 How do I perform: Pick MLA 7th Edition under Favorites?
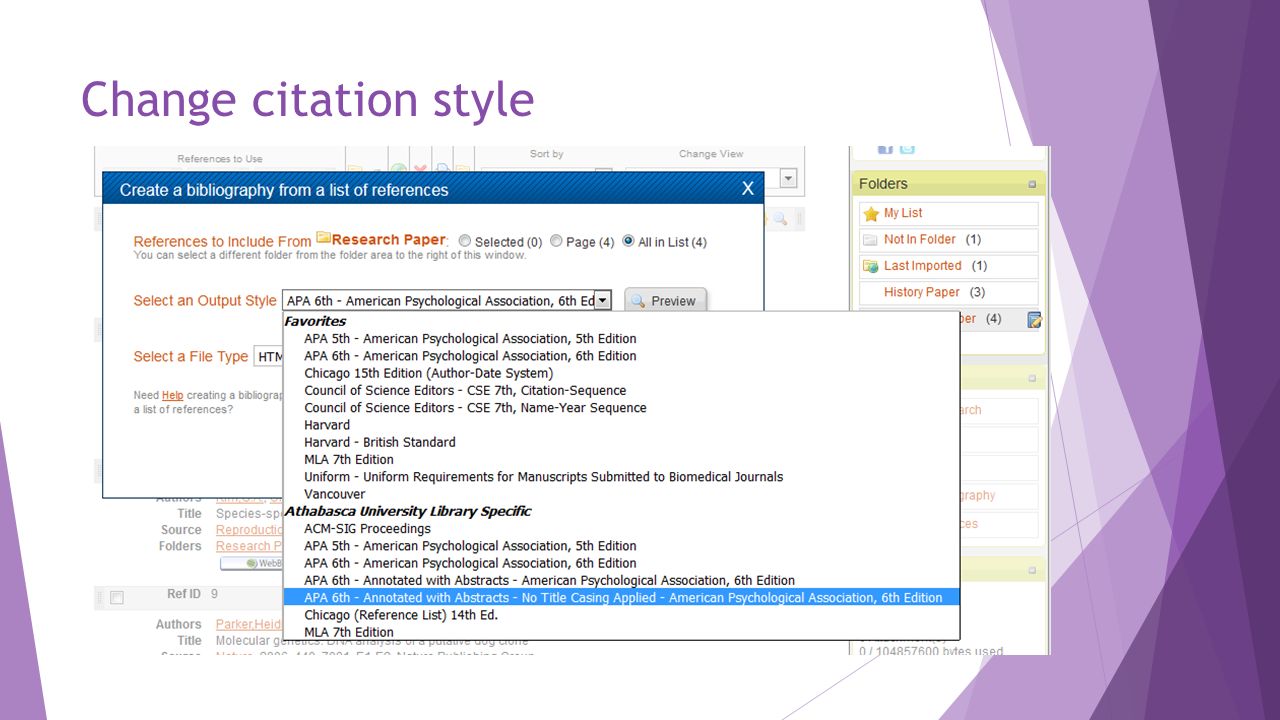[349, 459]
